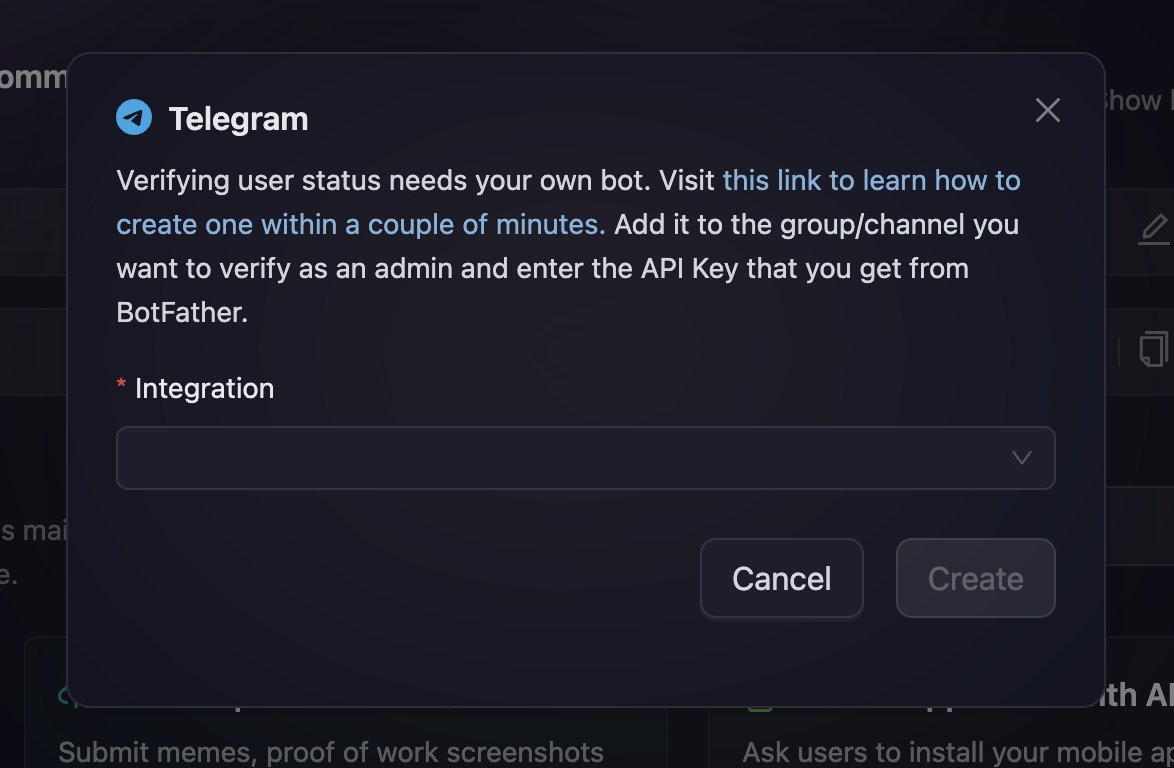Click the word BotFather in the description
The height and width of the screenshot is (768, 1174).
tap(181, 312)
